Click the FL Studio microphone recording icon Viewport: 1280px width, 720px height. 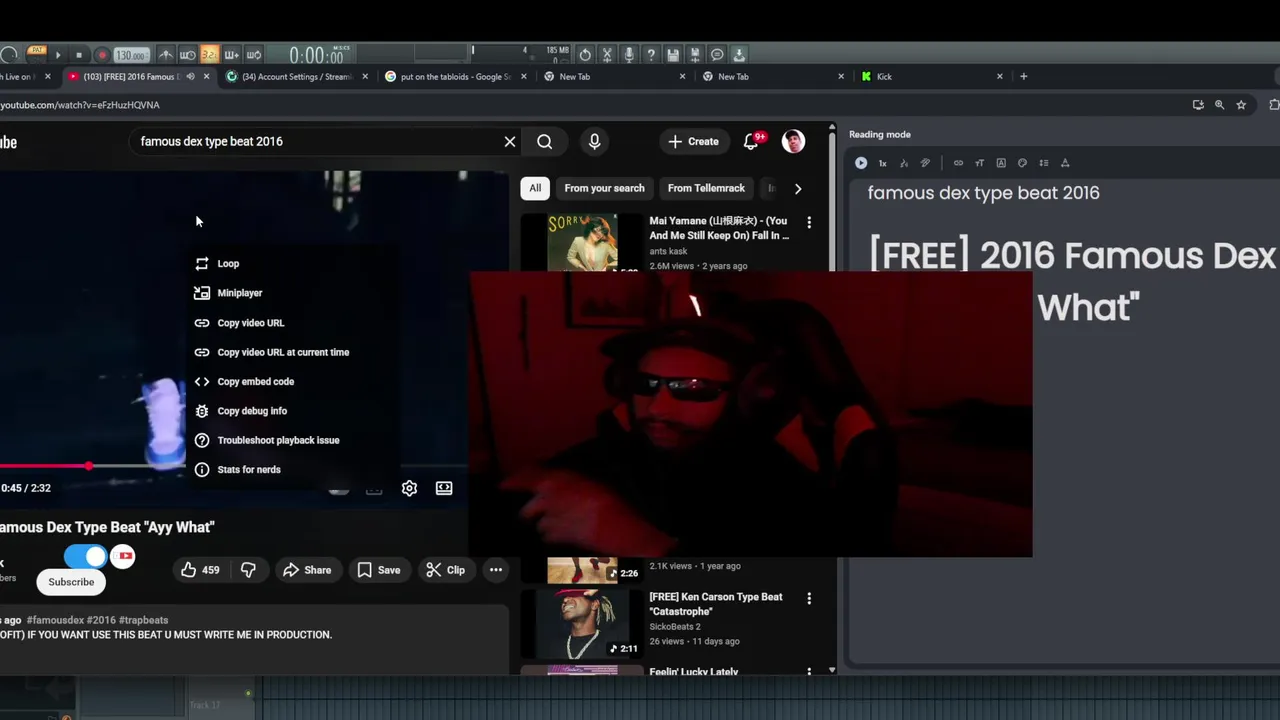(x=629, y=55)
